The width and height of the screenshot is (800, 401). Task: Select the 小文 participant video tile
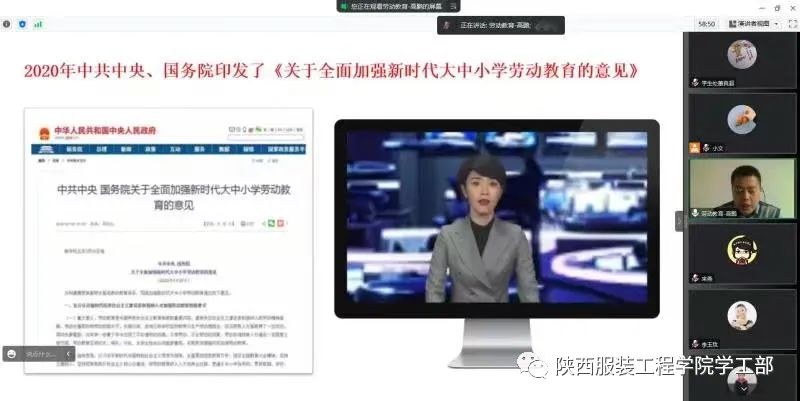pos(741,122)
